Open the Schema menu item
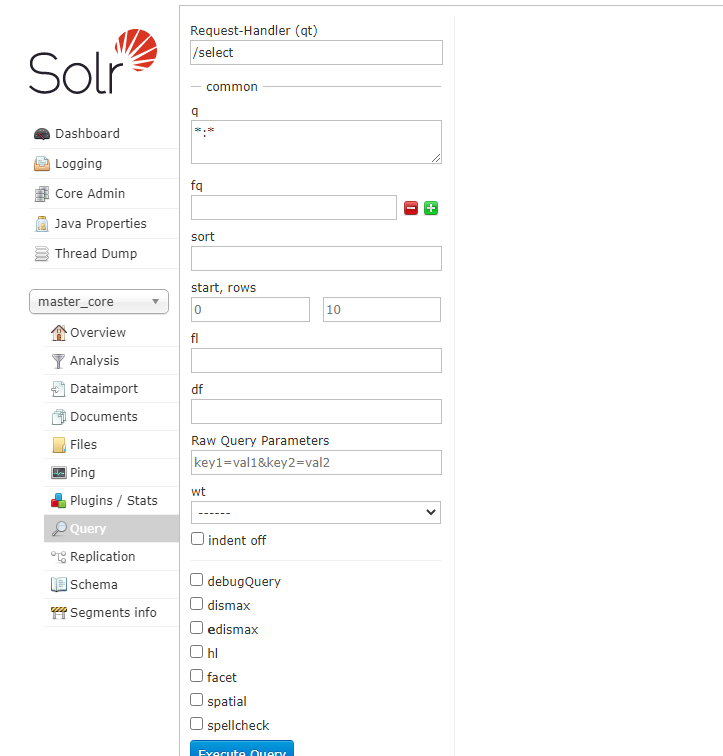This screenshot has width=723, height=756. pyautogui.click(x=93, y=585)
